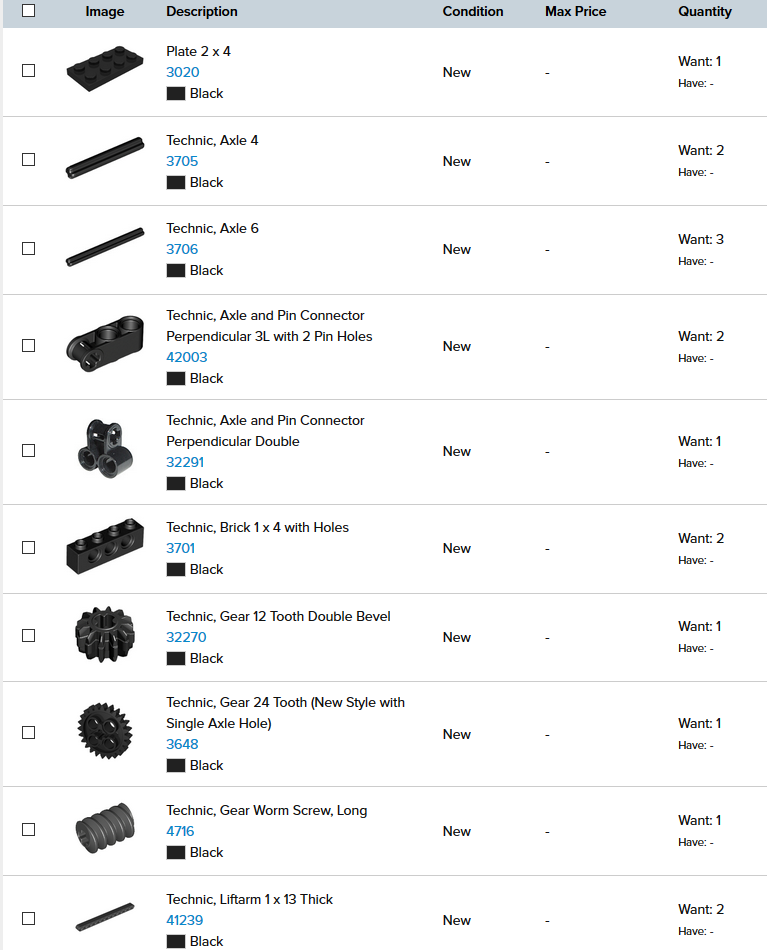The image size is (767, 950).
Task: Click the Black color swatch for Axle 4
Action: [x=176, y=182]
